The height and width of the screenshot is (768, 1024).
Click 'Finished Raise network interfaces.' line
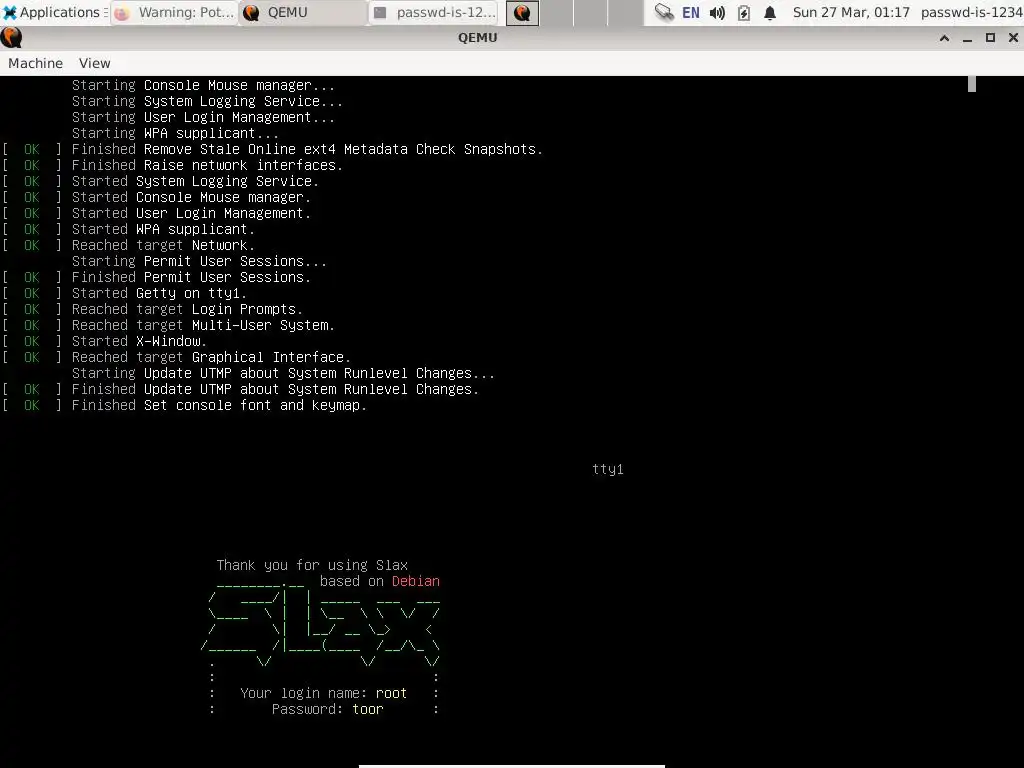pyautogui.click(x=207, y=165)
